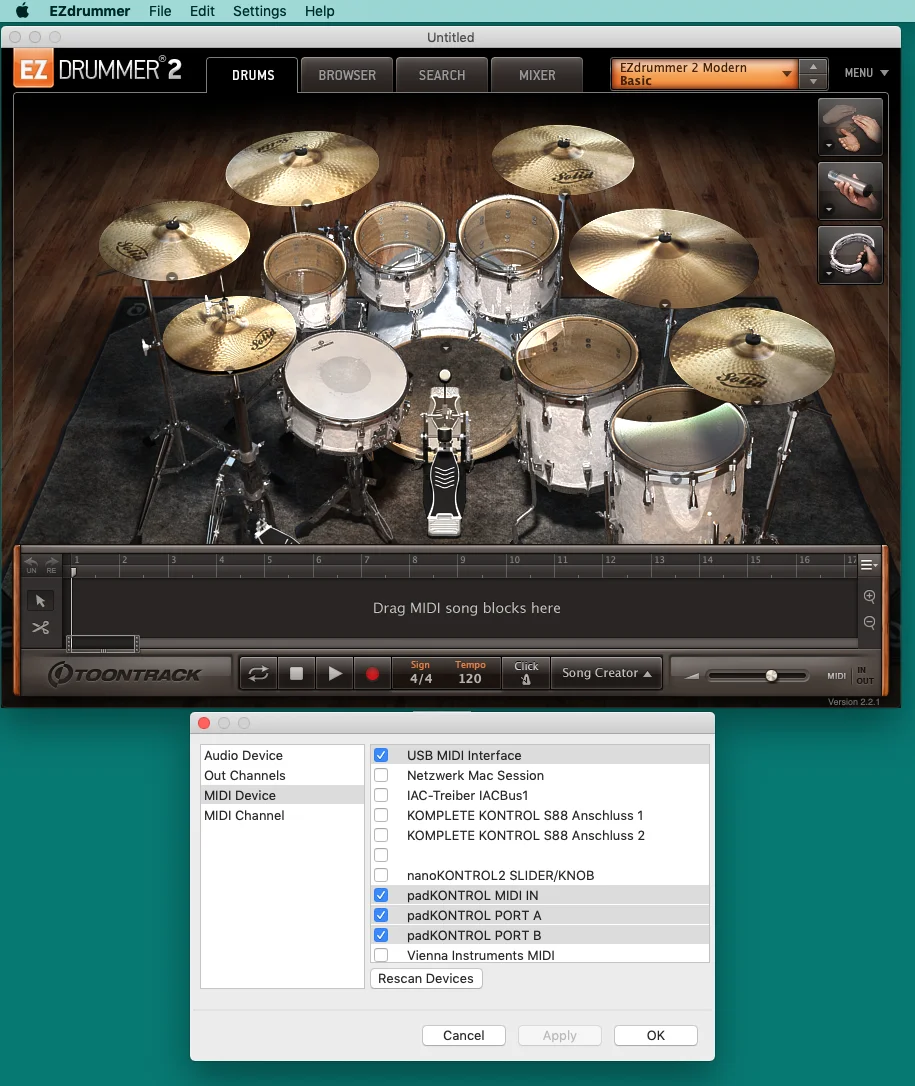Confirm the dialog with OK
Image resolution: width=915 pixels, height=1086 pixels.
click(655, 1035)
